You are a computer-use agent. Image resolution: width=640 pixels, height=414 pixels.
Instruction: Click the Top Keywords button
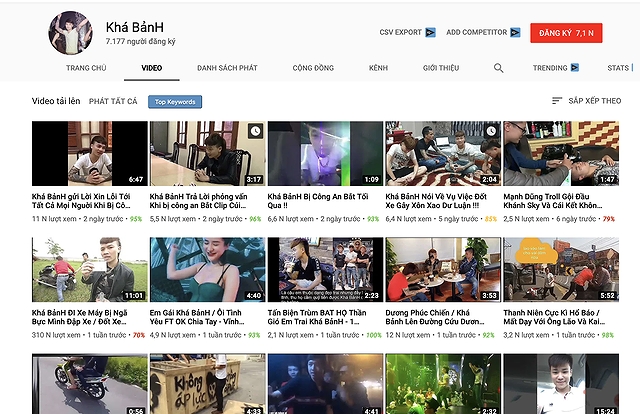click(175, 102)
